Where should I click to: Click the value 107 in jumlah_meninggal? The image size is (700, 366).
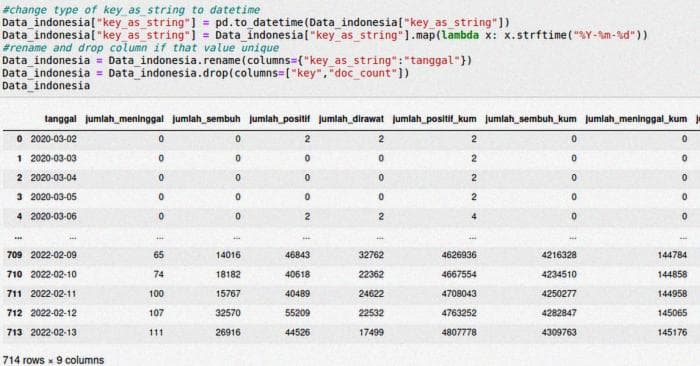tap(156, 313)
